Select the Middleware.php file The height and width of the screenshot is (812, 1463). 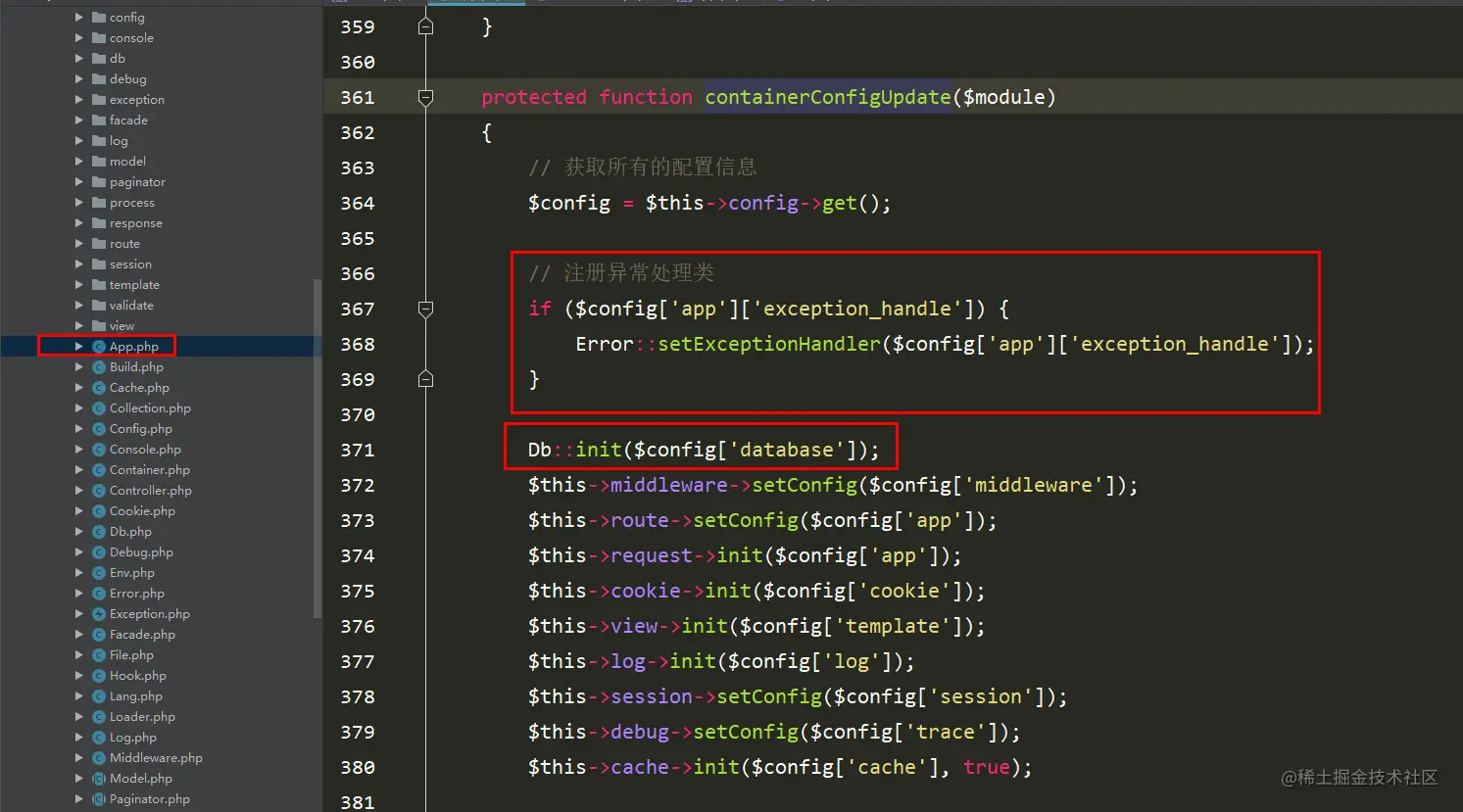click(156, 758)
